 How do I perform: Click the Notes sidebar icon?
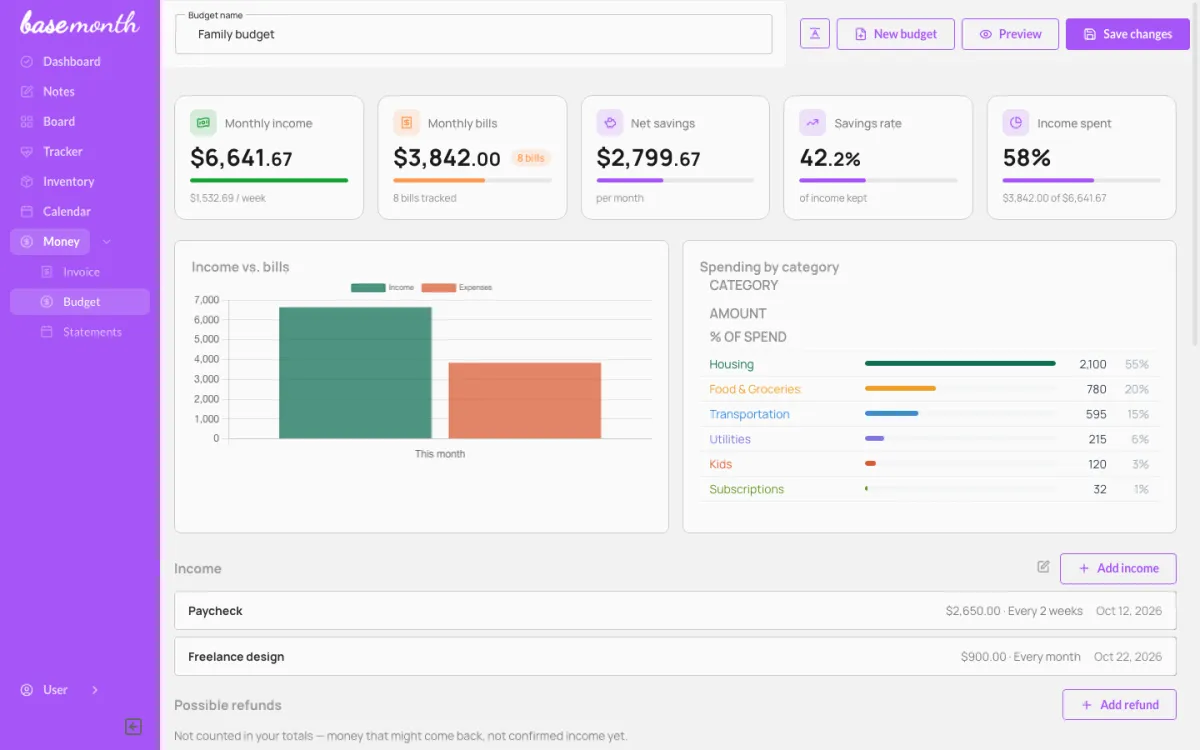click(x=27, y=92)
